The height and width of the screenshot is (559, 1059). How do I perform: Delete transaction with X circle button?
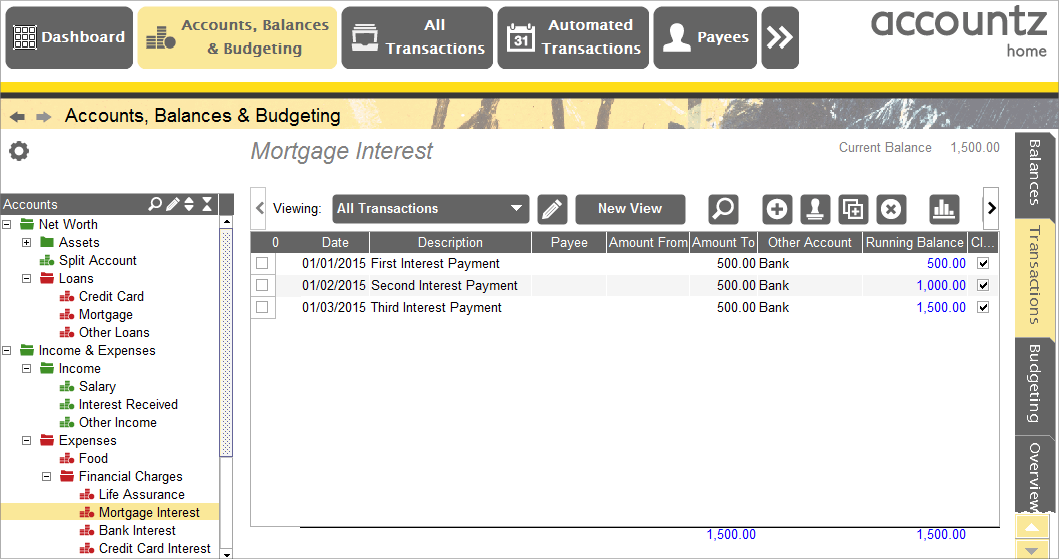(x=891, y=209)
